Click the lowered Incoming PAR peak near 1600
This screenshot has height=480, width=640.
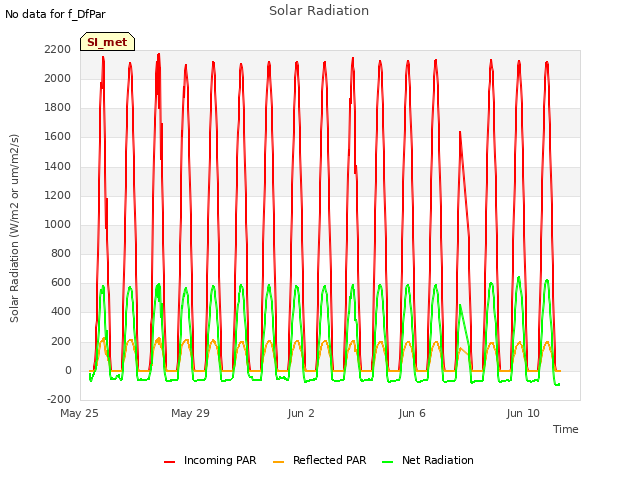[x=460, y=132]
